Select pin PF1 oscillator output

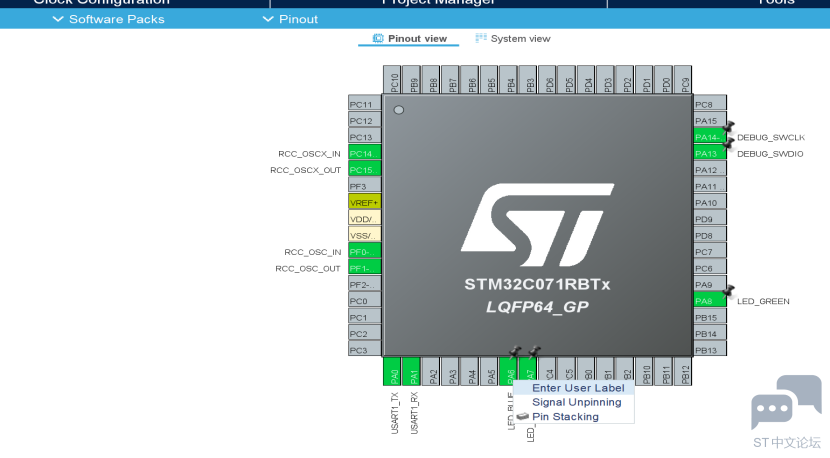(x=364, y=268)
